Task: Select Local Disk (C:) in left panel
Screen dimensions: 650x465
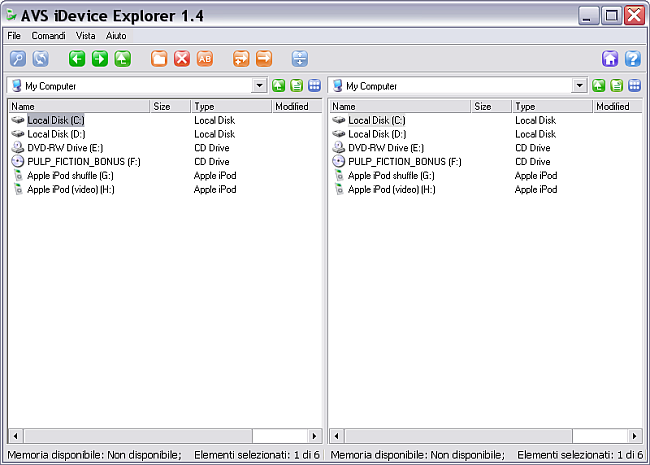Action: click(56, 120)
